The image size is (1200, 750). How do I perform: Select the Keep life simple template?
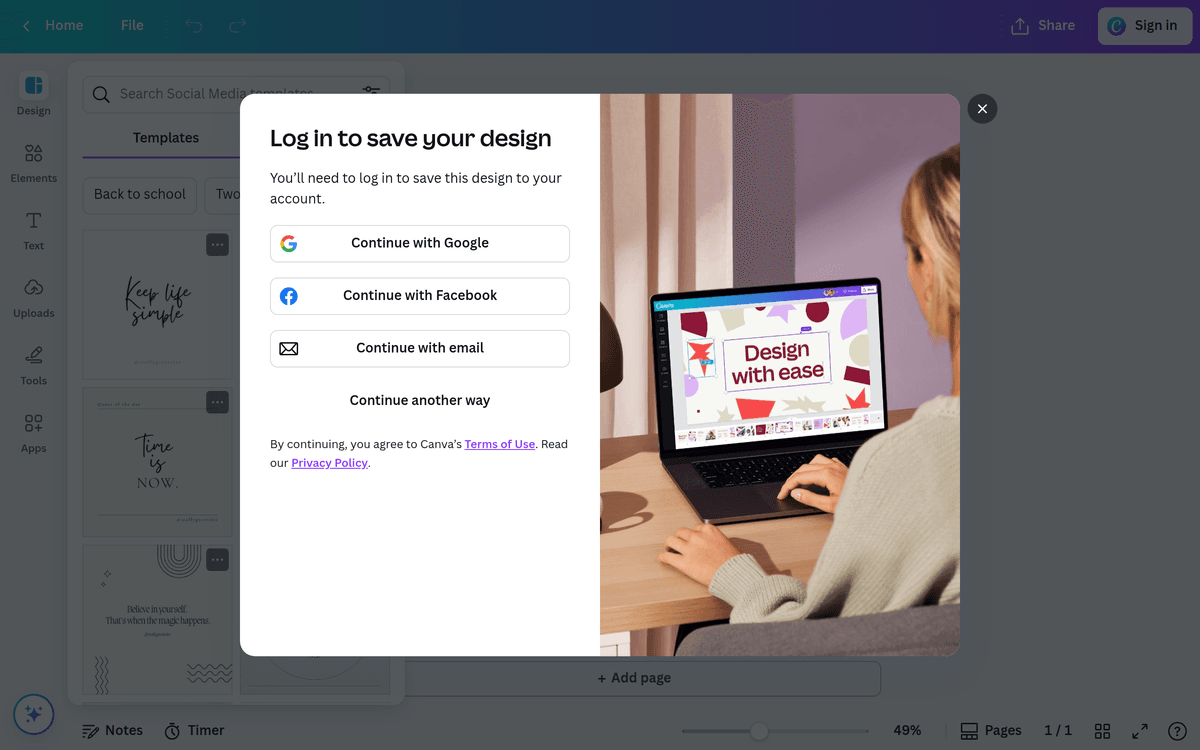click(157, 305)
